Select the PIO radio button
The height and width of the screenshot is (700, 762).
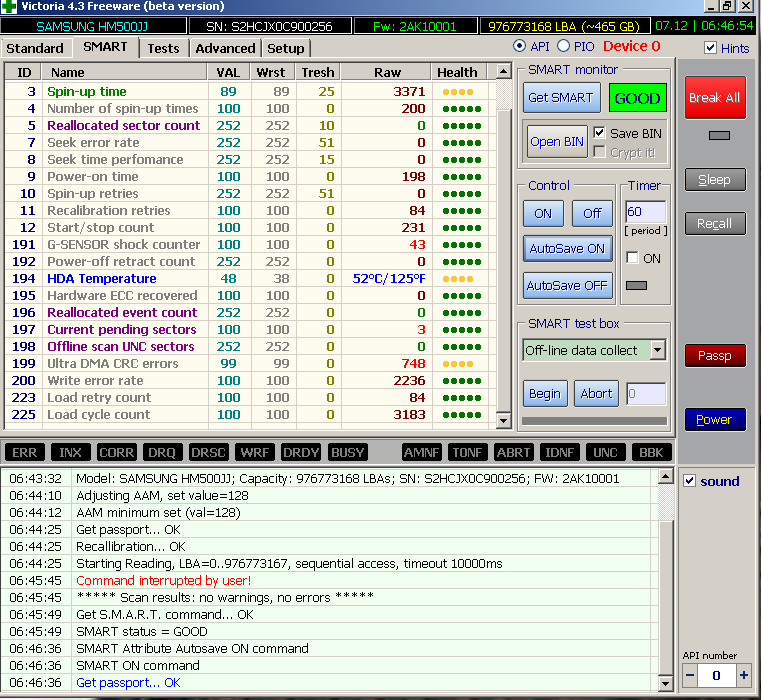tap(564, 46)
